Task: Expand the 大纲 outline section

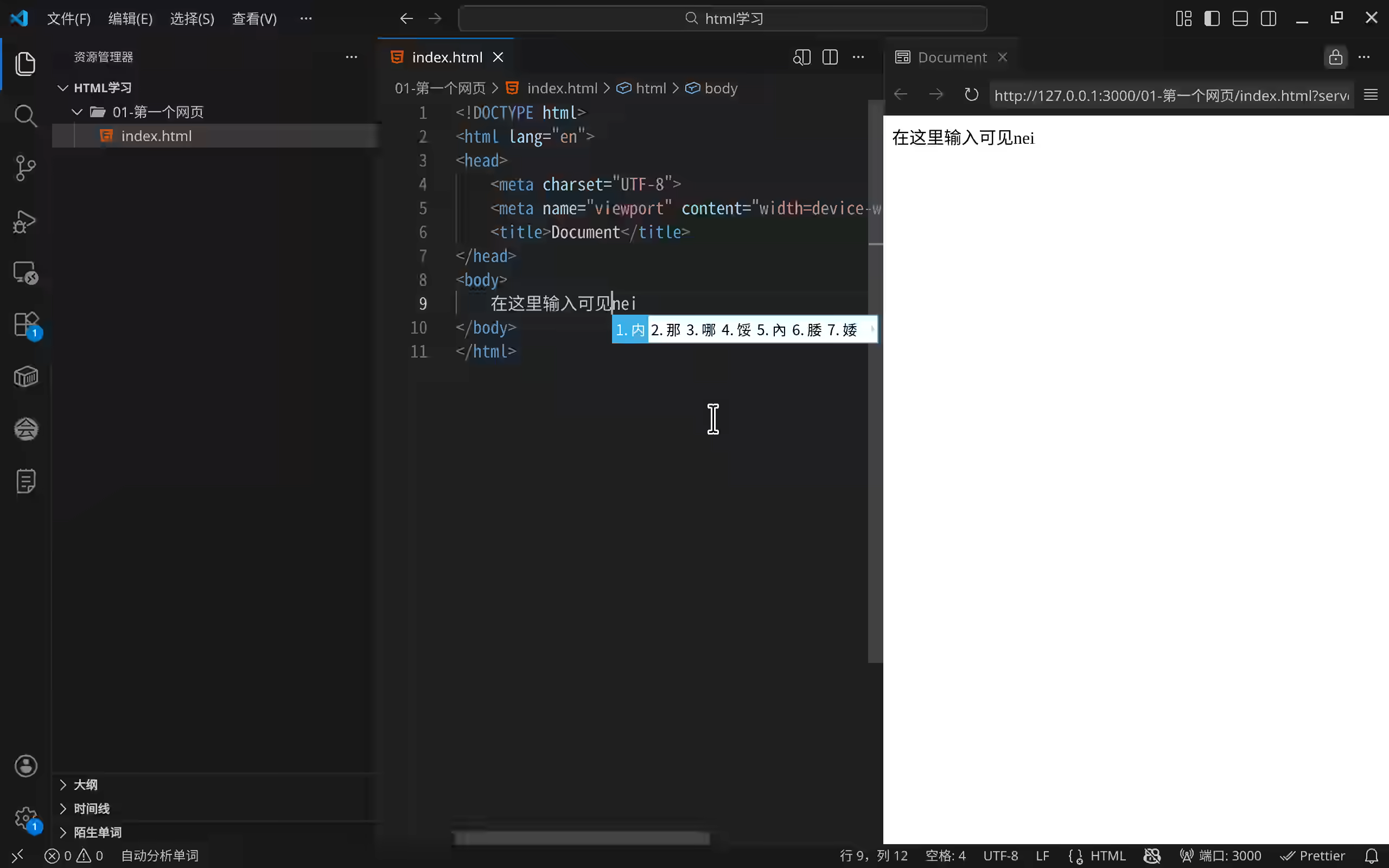Action: coord(85,785)
